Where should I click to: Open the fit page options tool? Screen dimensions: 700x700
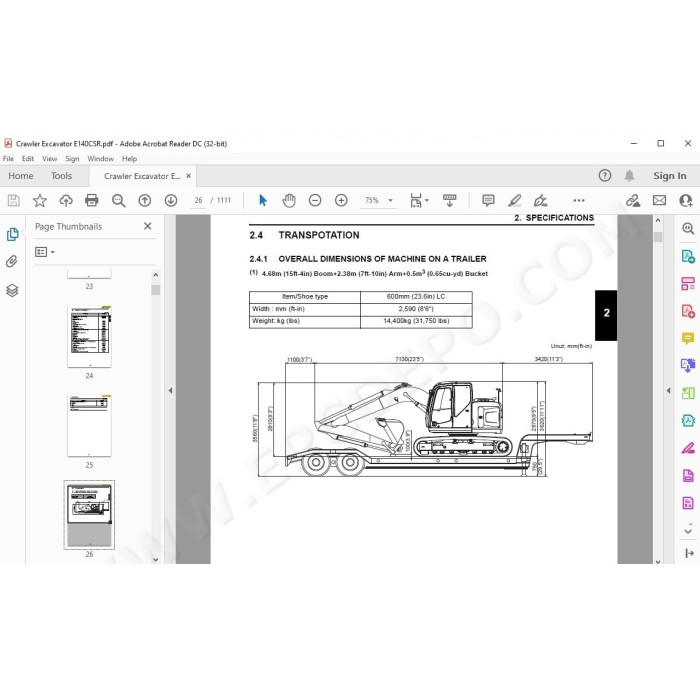click(x=416, y=200)
